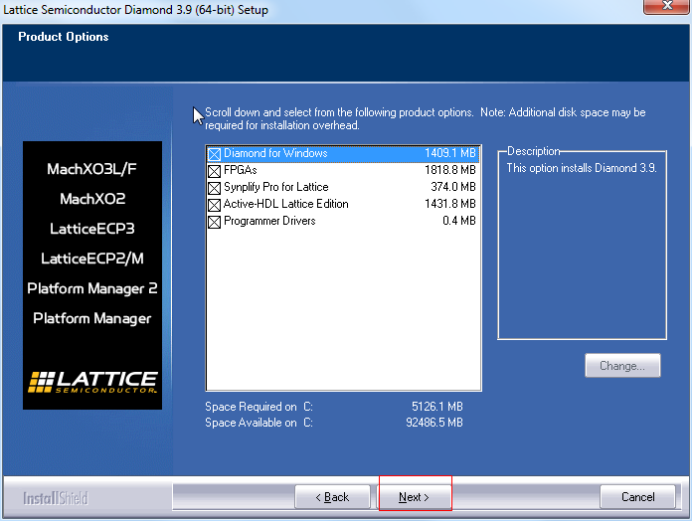This screenshot has height=522, width=693.
Task: Click the 374.0 MB size value
Action: pos(453,187)
